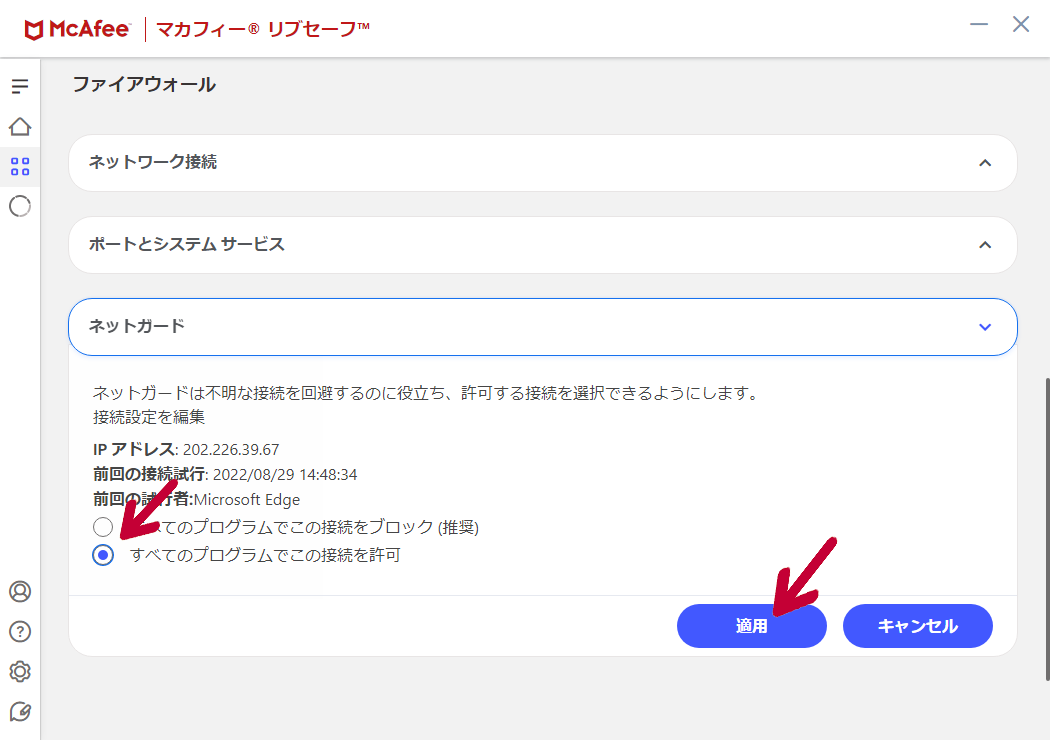Collapse the ネットガード section
Viewport: 1050px width, 740px height.
coord(985,326)
